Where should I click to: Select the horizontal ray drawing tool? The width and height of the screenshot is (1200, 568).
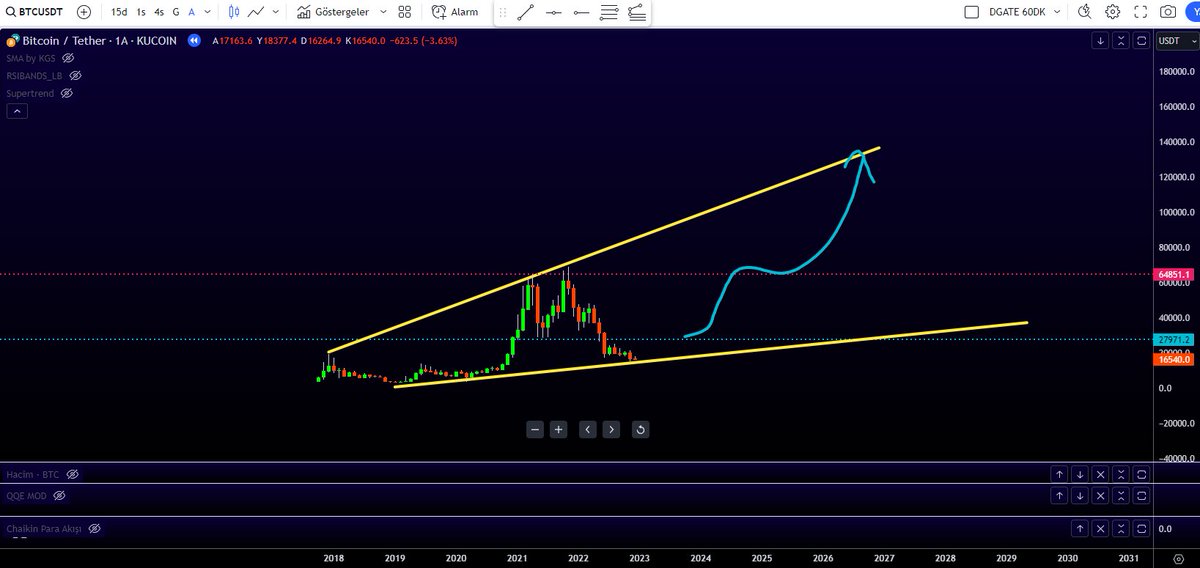pos(582,13)
